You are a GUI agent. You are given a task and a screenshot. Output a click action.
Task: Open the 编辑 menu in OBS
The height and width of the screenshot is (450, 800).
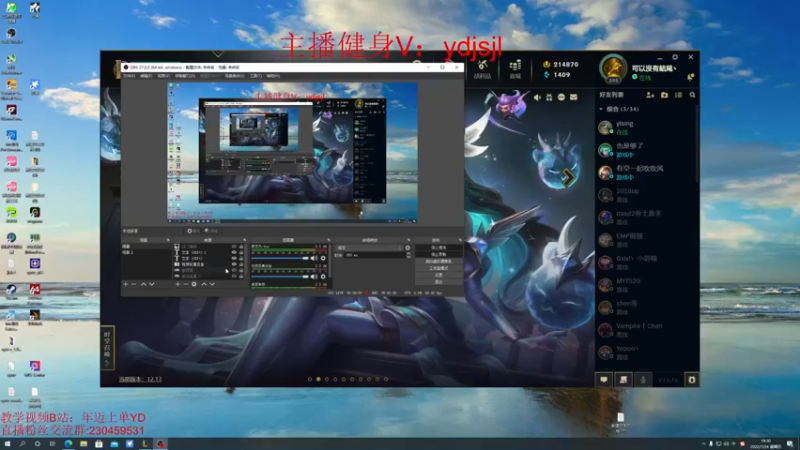146,76
